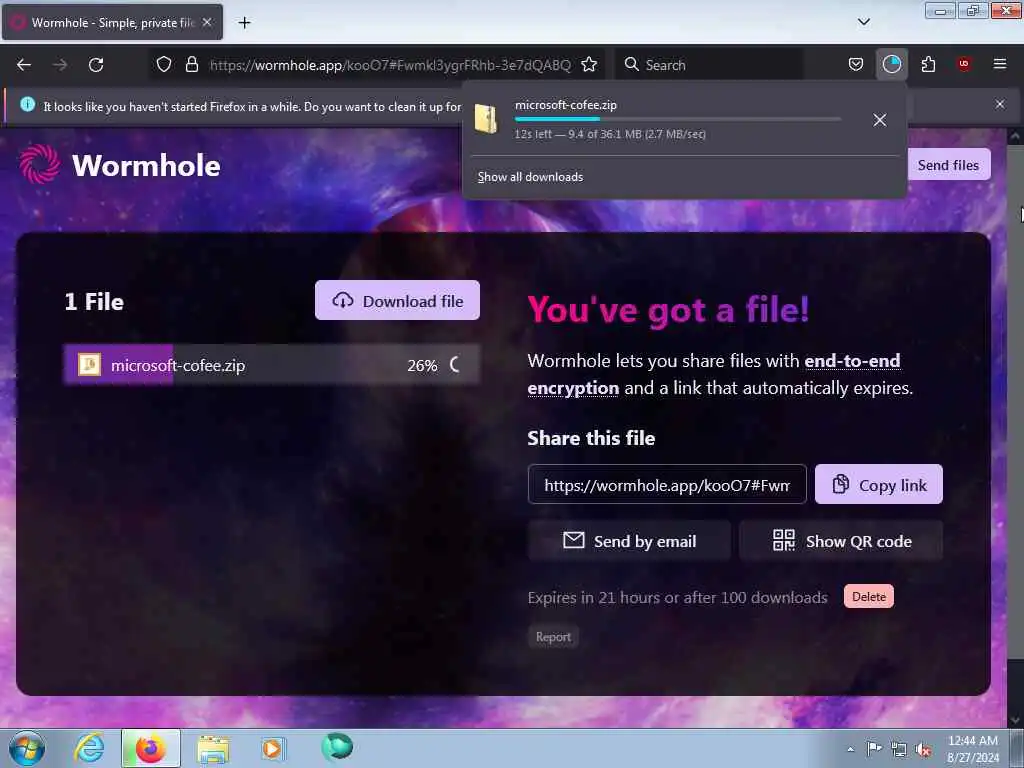The image size is (1024, 768).
Task: Report this file
Action: (553, 637)
